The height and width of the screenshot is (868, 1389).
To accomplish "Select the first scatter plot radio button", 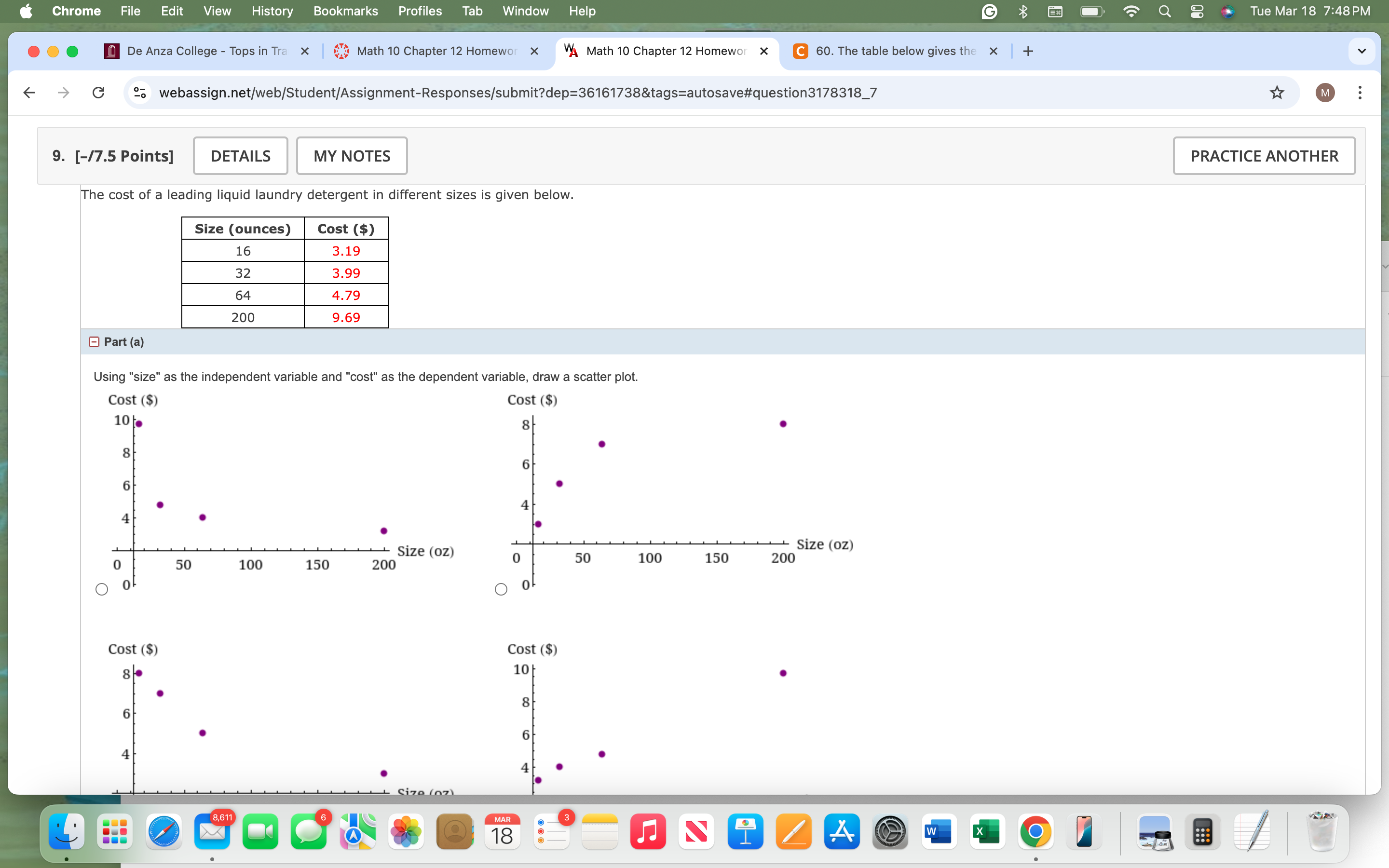I will click(102, 590).
